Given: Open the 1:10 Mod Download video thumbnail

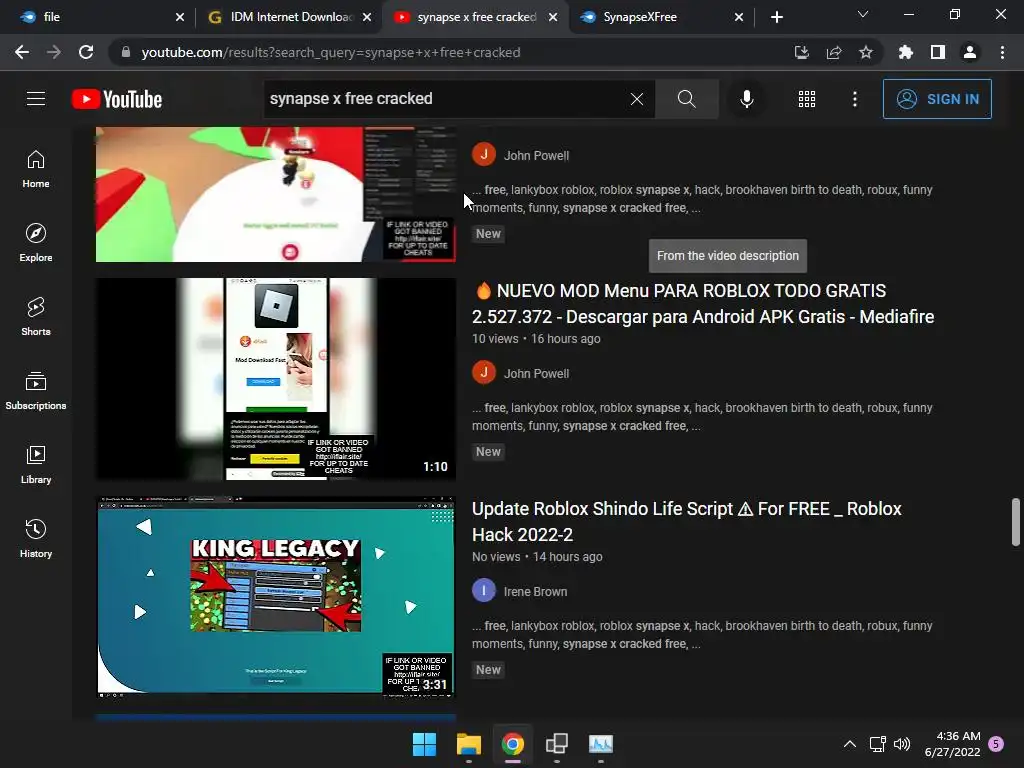Looking at the screenshot, I should (x=276, y=379).
